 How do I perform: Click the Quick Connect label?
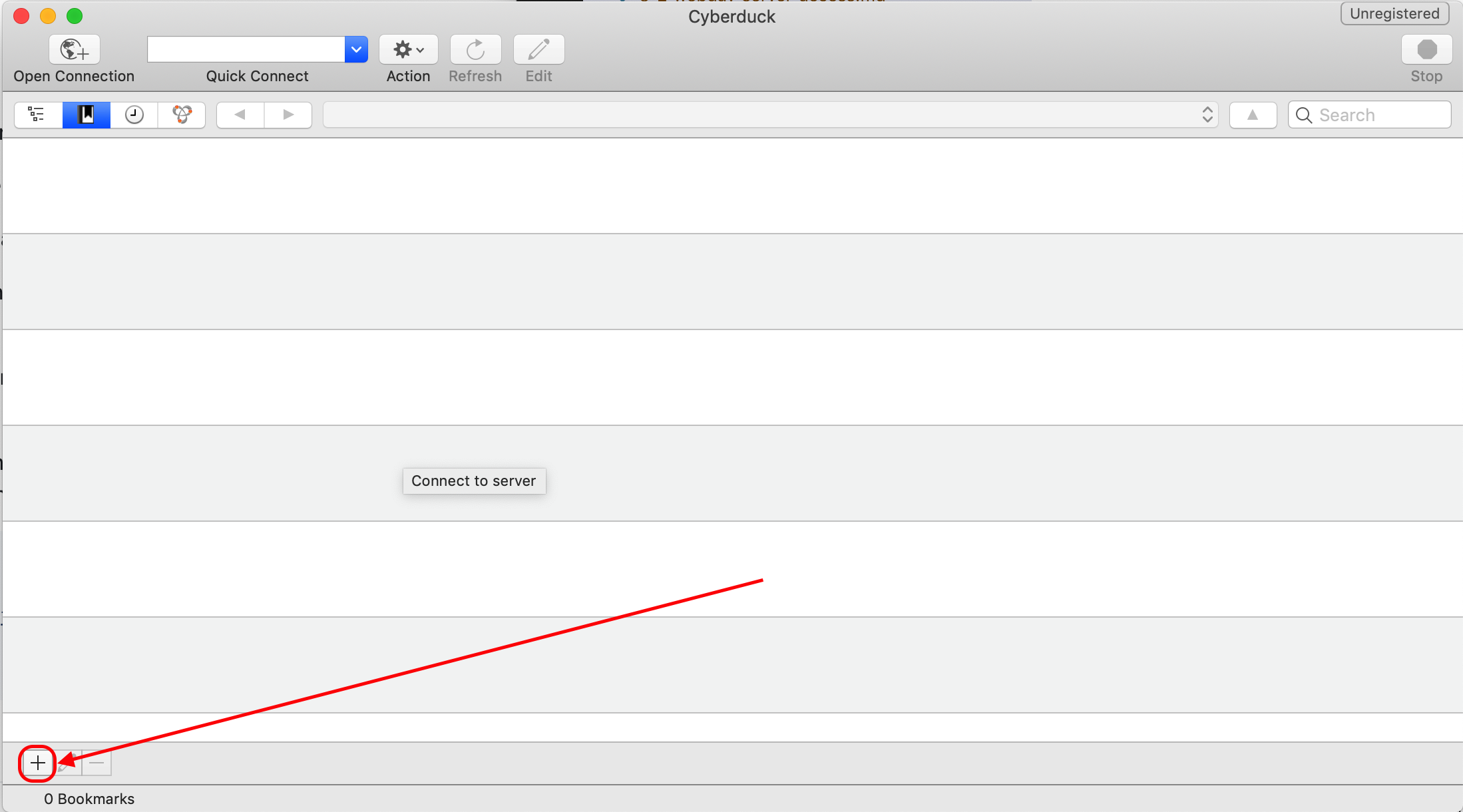pos(257,77)
